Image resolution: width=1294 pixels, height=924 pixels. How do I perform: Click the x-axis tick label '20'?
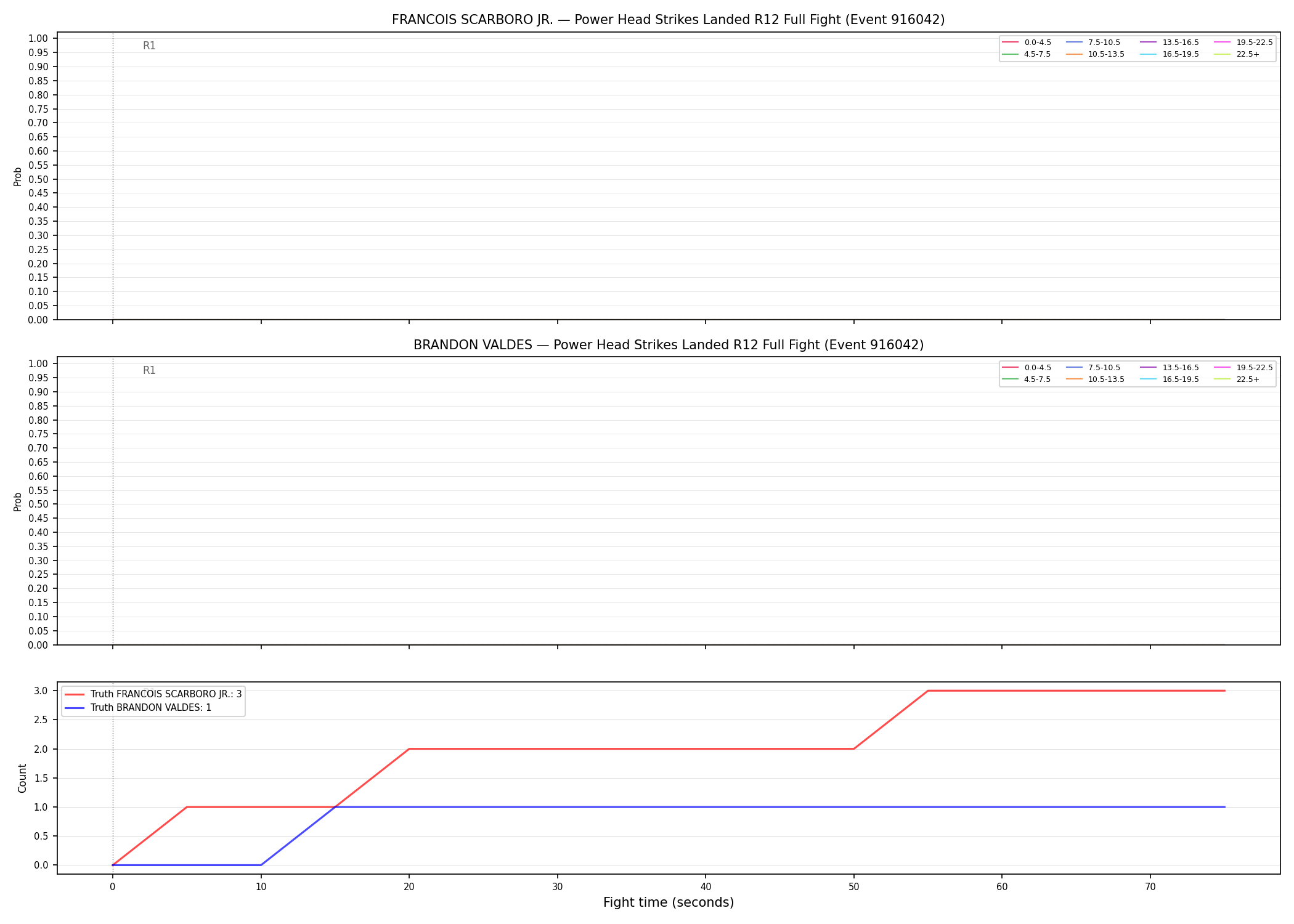[409, 887]
